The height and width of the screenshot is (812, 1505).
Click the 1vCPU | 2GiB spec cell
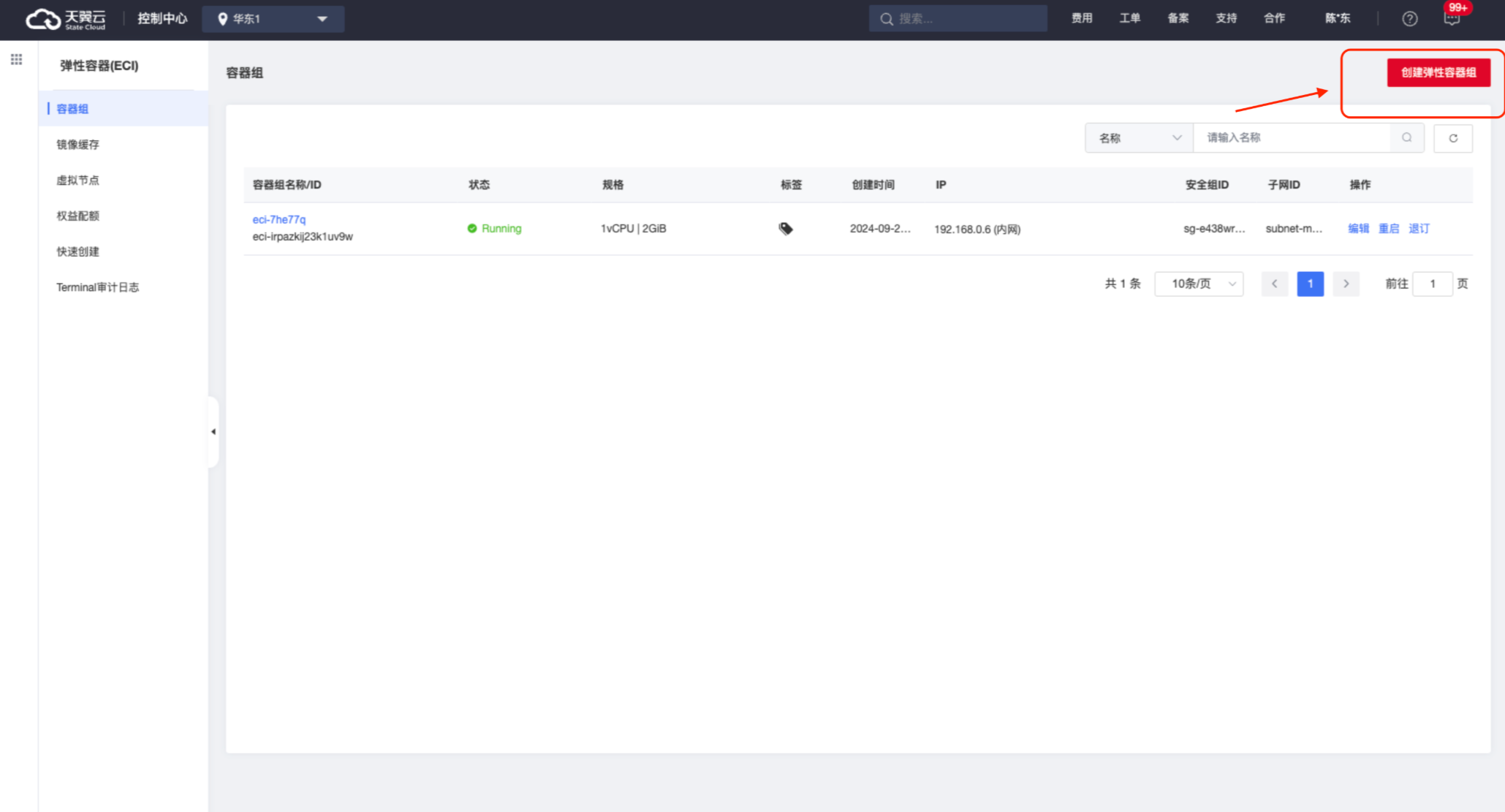(634, 229)
